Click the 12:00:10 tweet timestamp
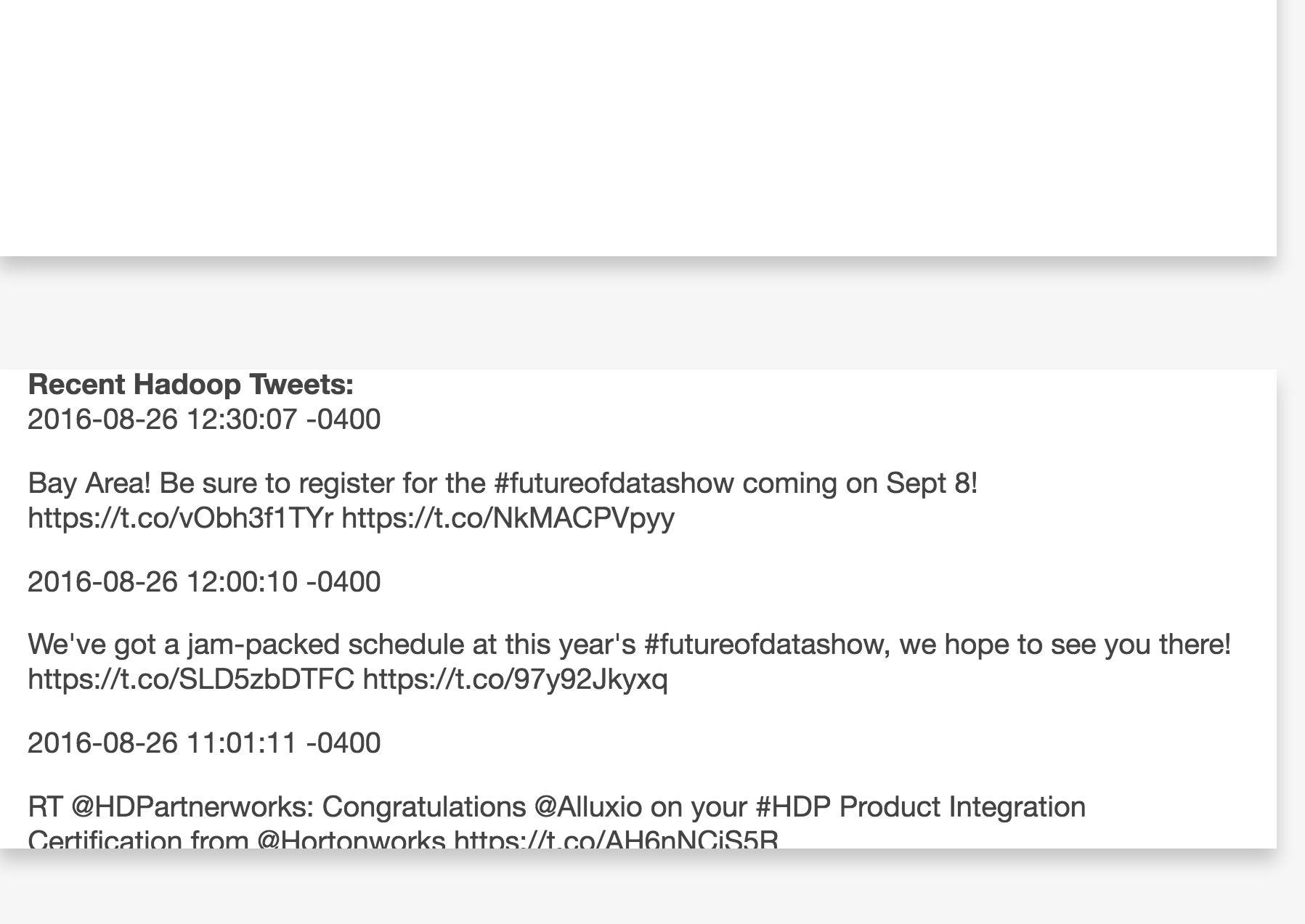 204,582
